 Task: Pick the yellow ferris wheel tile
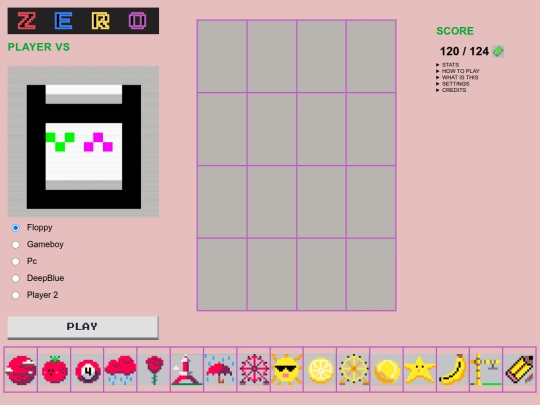[x=353, y=370]
